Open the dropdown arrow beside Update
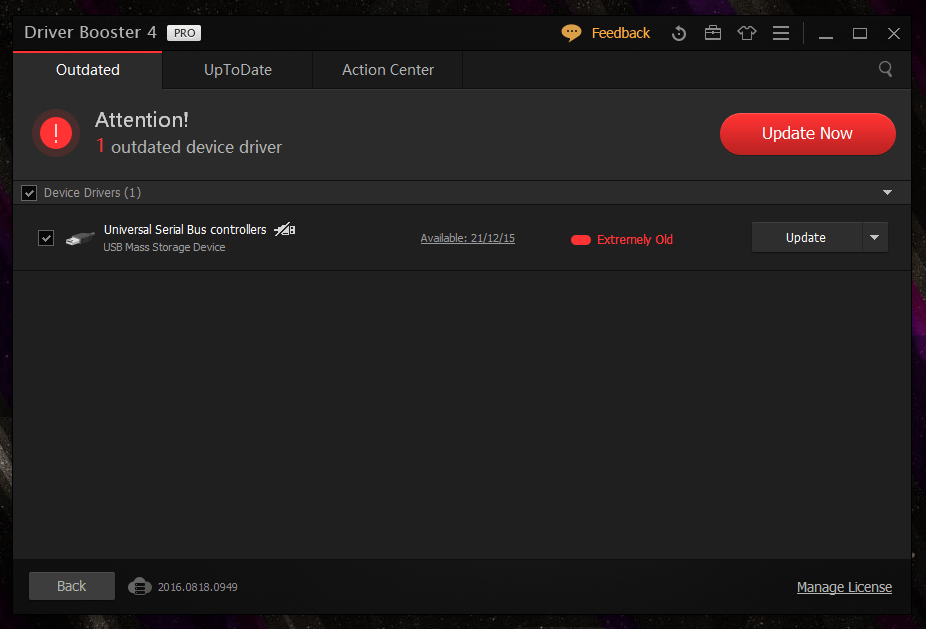Screen dimensions: 926x629 [x=874, y=237]
